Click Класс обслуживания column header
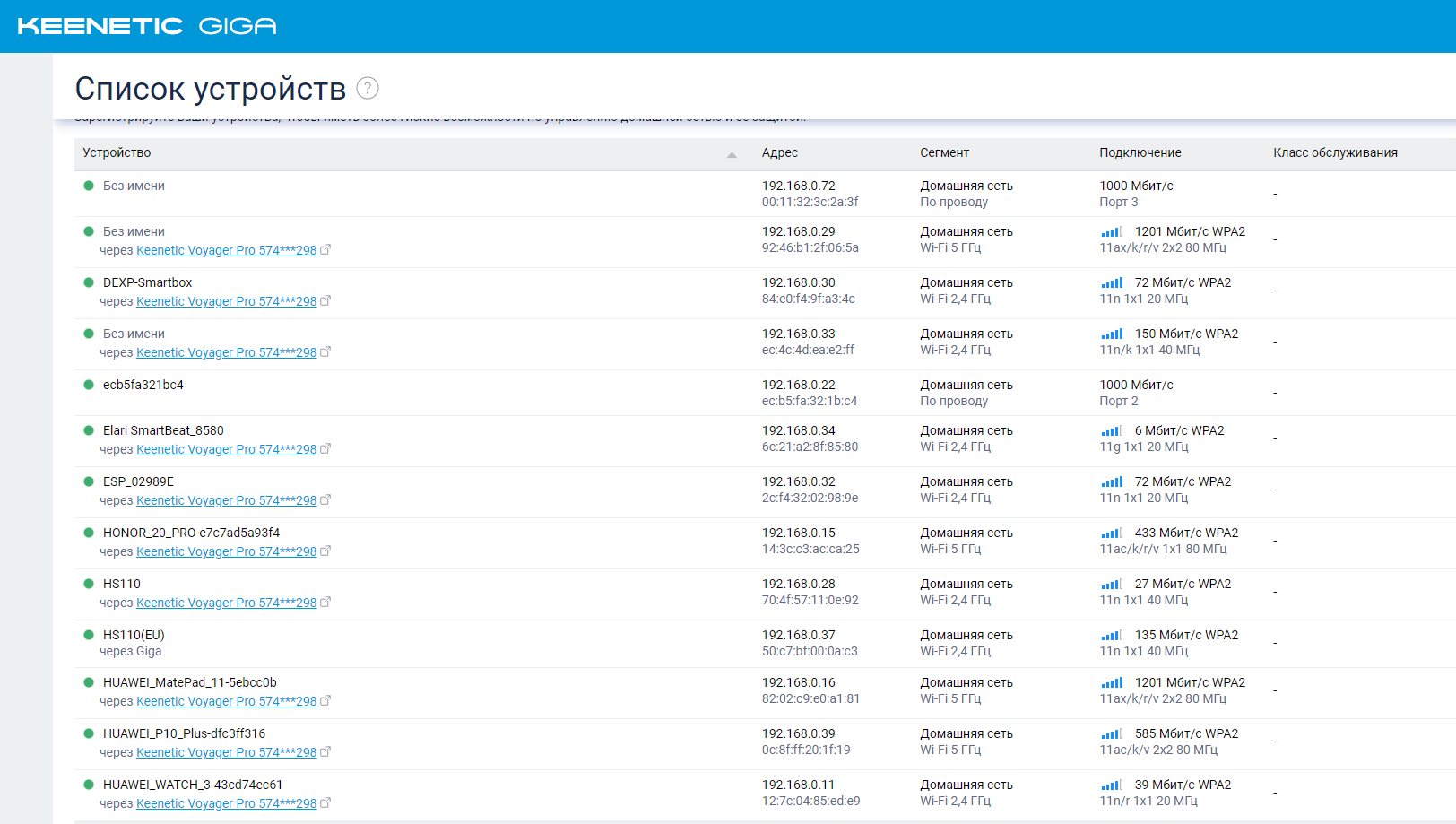This screenshot has width=1456, height=824. 1335,152
